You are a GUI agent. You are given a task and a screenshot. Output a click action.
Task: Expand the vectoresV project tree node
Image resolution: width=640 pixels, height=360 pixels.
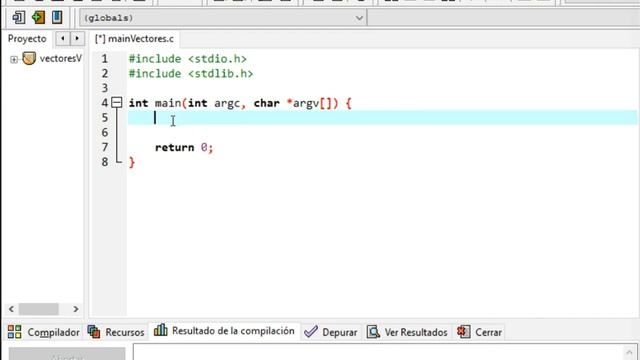(x=14, y=60)
